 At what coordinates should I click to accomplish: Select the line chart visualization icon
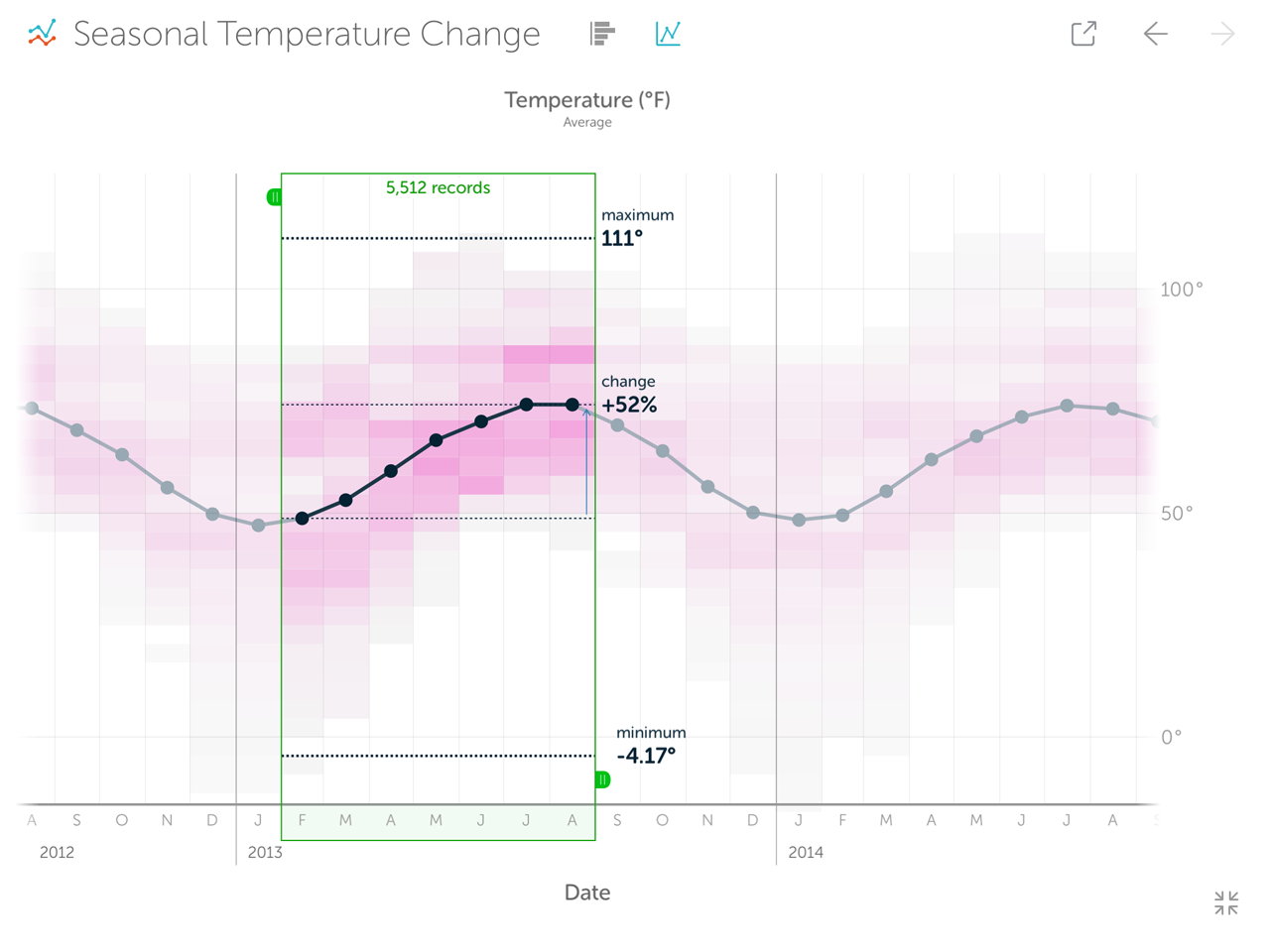668,33
